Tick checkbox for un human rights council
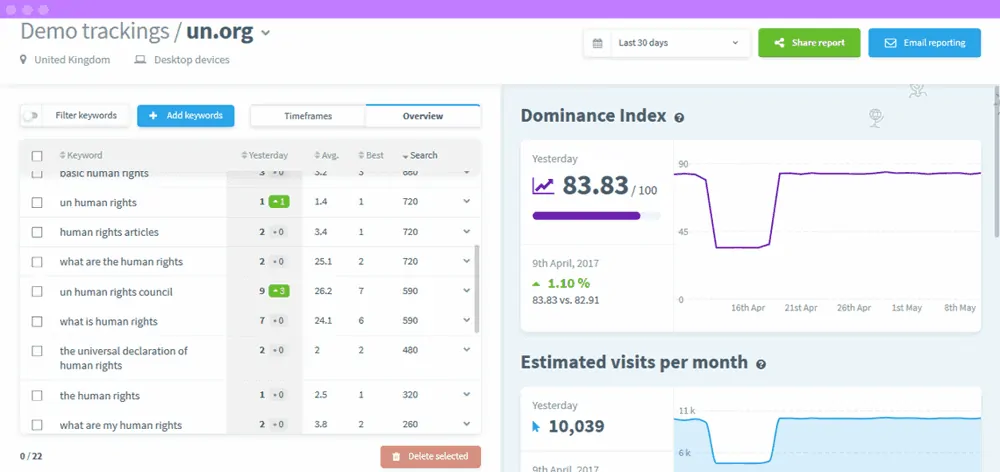1000x472 pixels. click(37, 291)
